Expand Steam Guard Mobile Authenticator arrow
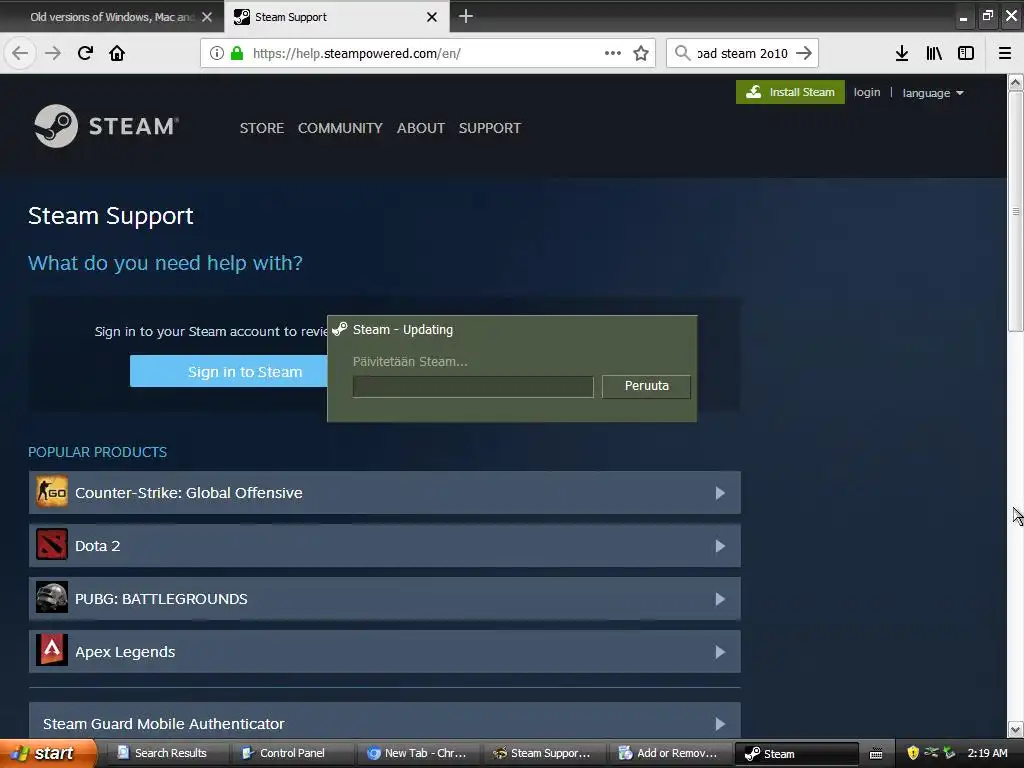 (x=720, y=724)
